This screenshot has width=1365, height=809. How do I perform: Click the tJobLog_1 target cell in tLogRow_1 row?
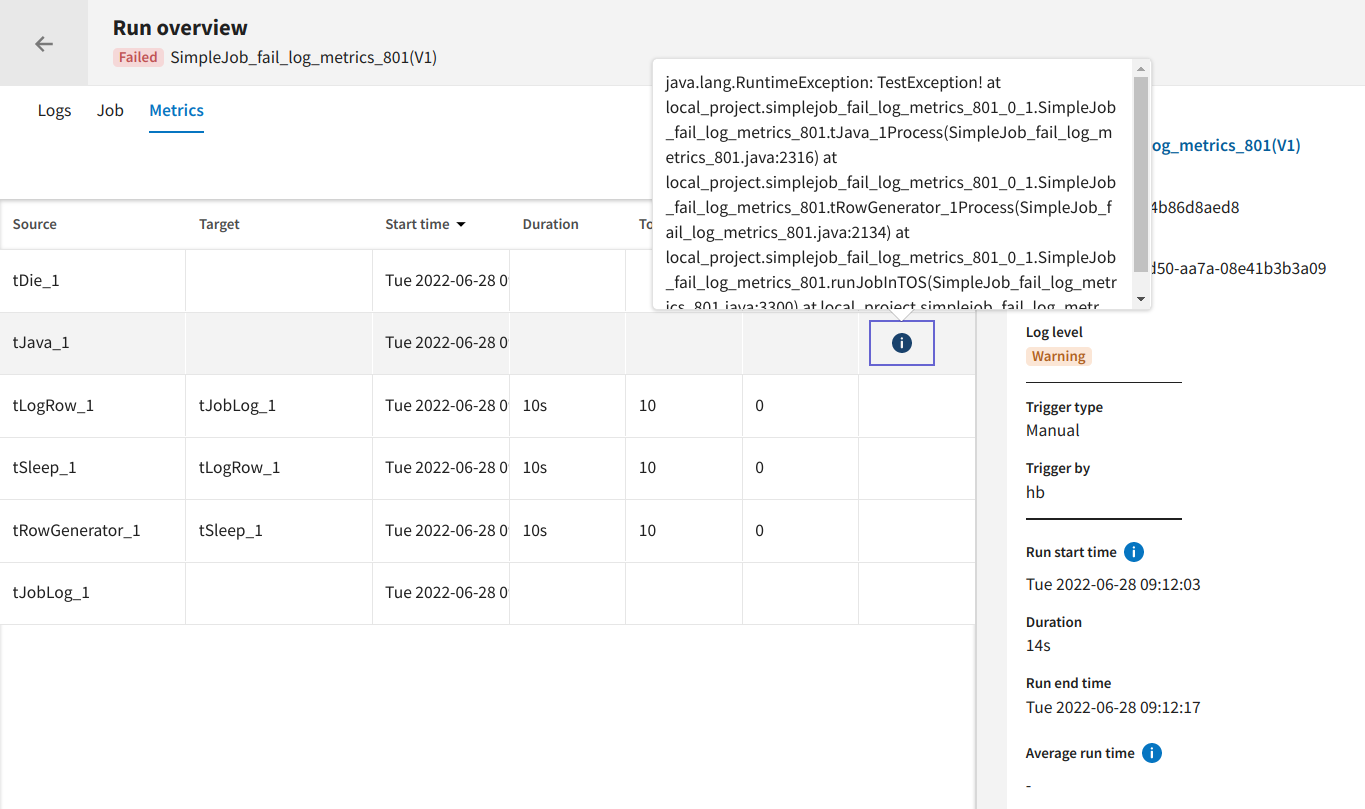click(237, 405)
